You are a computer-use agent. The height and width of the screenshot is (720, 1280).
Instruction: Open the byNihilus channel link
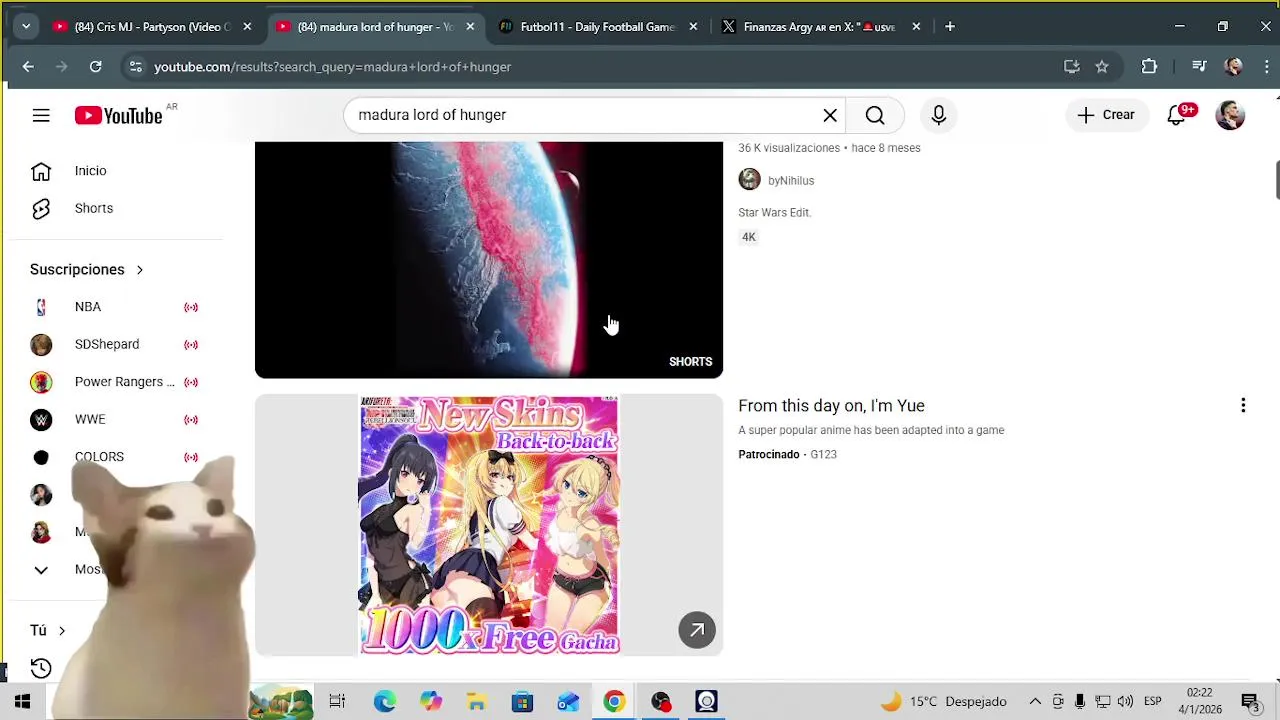tap(791, 181)
